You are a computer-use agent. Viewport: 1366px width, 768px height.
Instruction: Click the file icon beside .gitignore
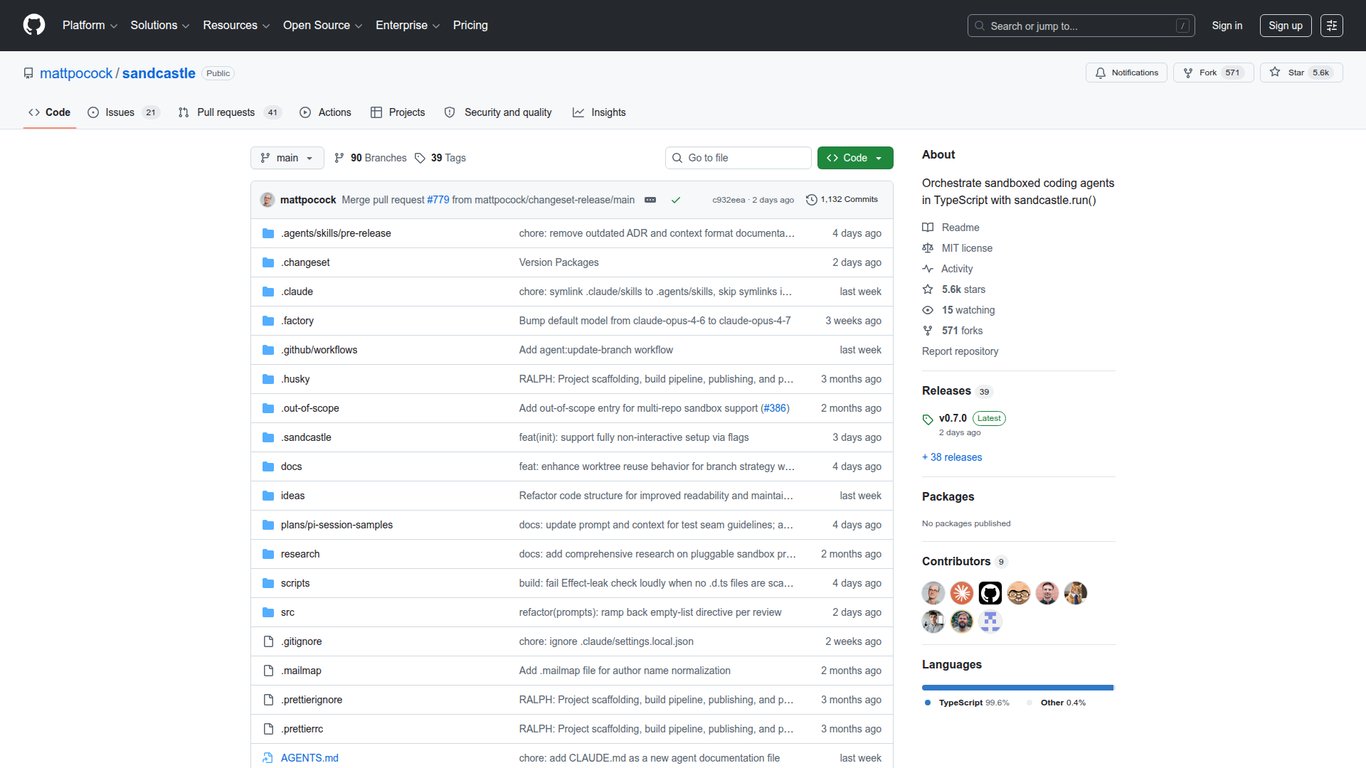[268, 641]
